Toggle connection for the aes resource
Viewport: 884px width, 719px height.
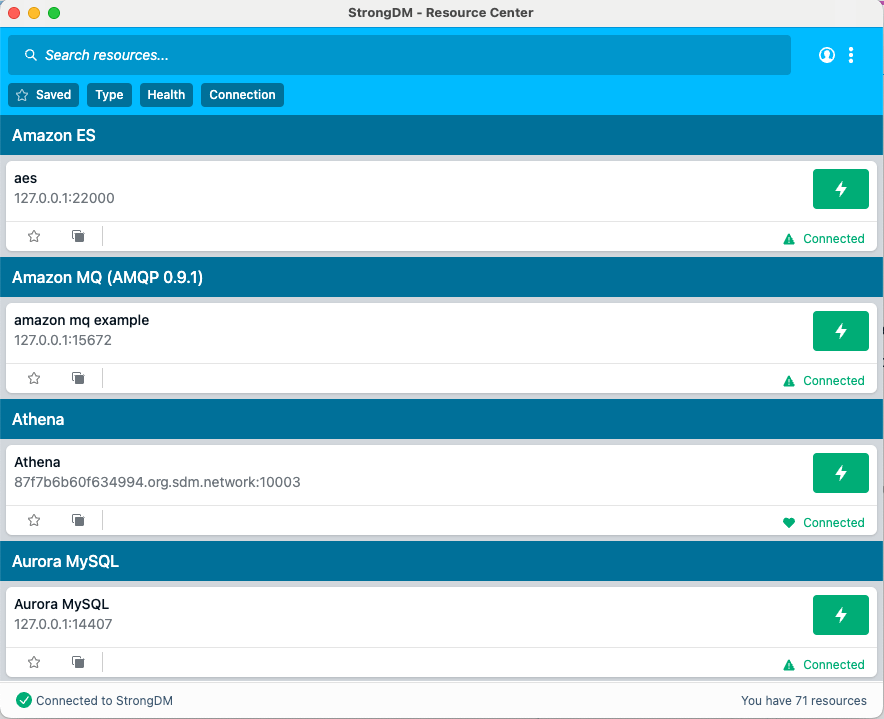pyautogui.click(x=841, y=189)
